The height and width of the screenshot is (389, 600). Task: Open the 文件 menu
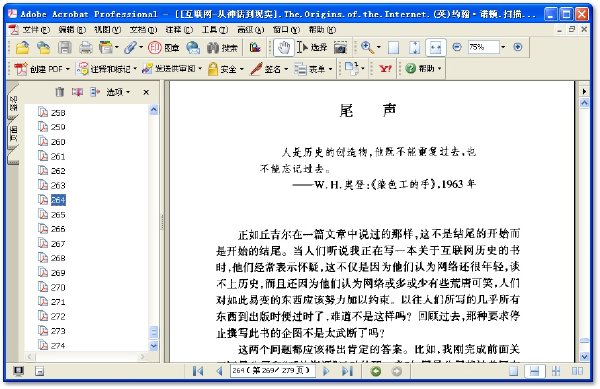(x=36, y=29)
